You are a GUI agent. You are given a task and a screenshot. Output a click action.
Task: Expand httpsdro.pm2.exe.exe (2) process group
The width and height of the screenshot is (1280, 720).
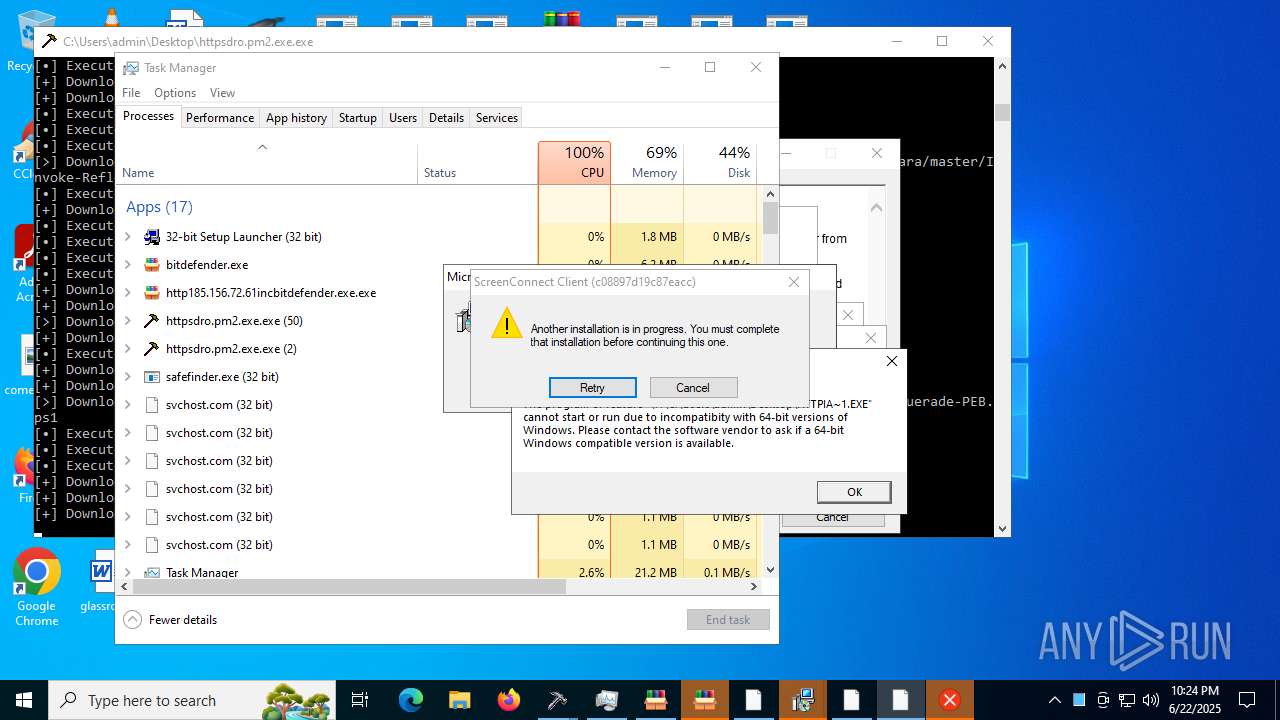[127, 349]
